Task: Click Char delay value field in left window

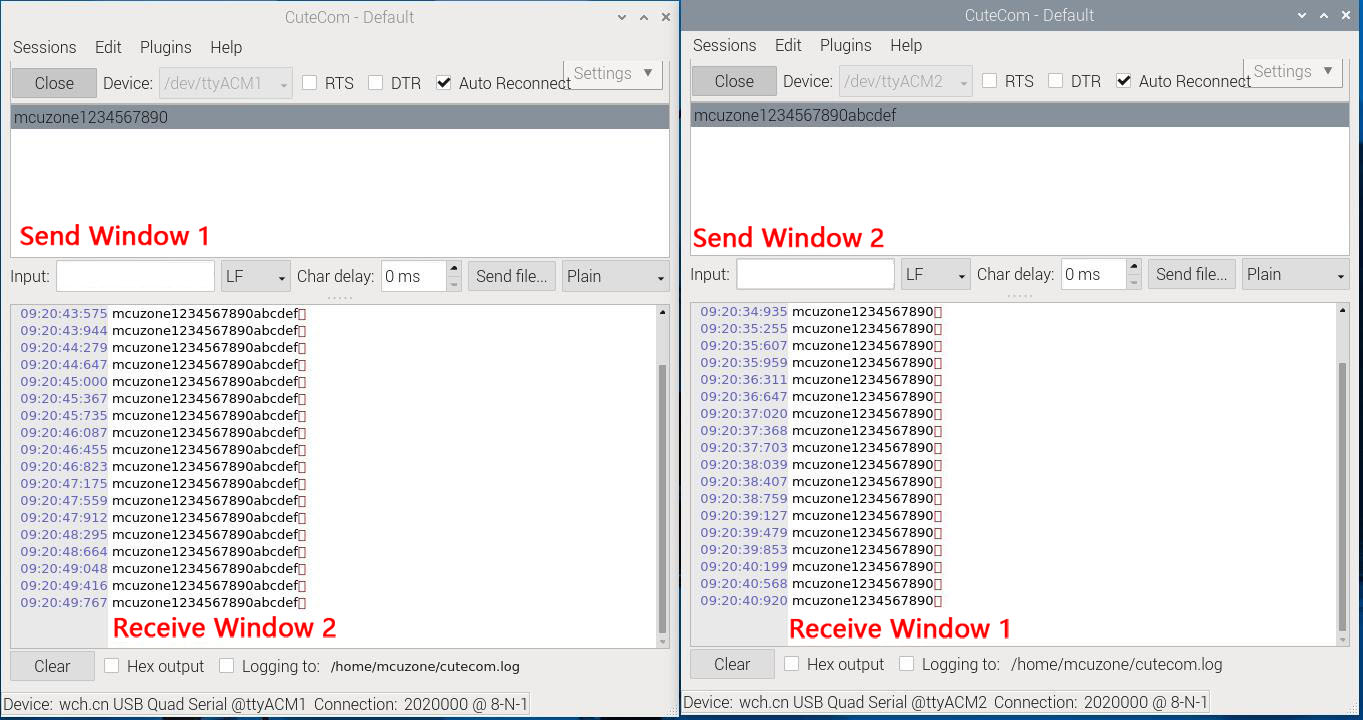Action: [x=413, y=276]
